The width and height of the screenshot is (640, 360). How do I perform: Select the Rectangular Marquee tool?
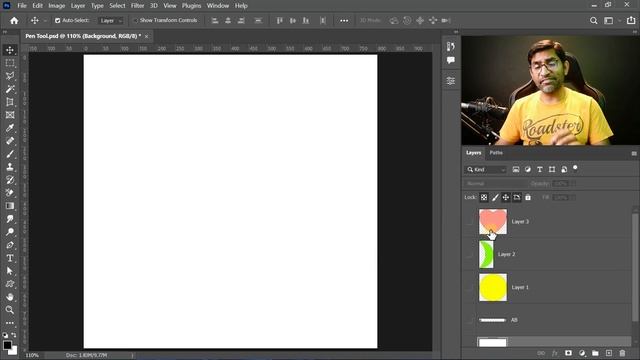(10, 63)
